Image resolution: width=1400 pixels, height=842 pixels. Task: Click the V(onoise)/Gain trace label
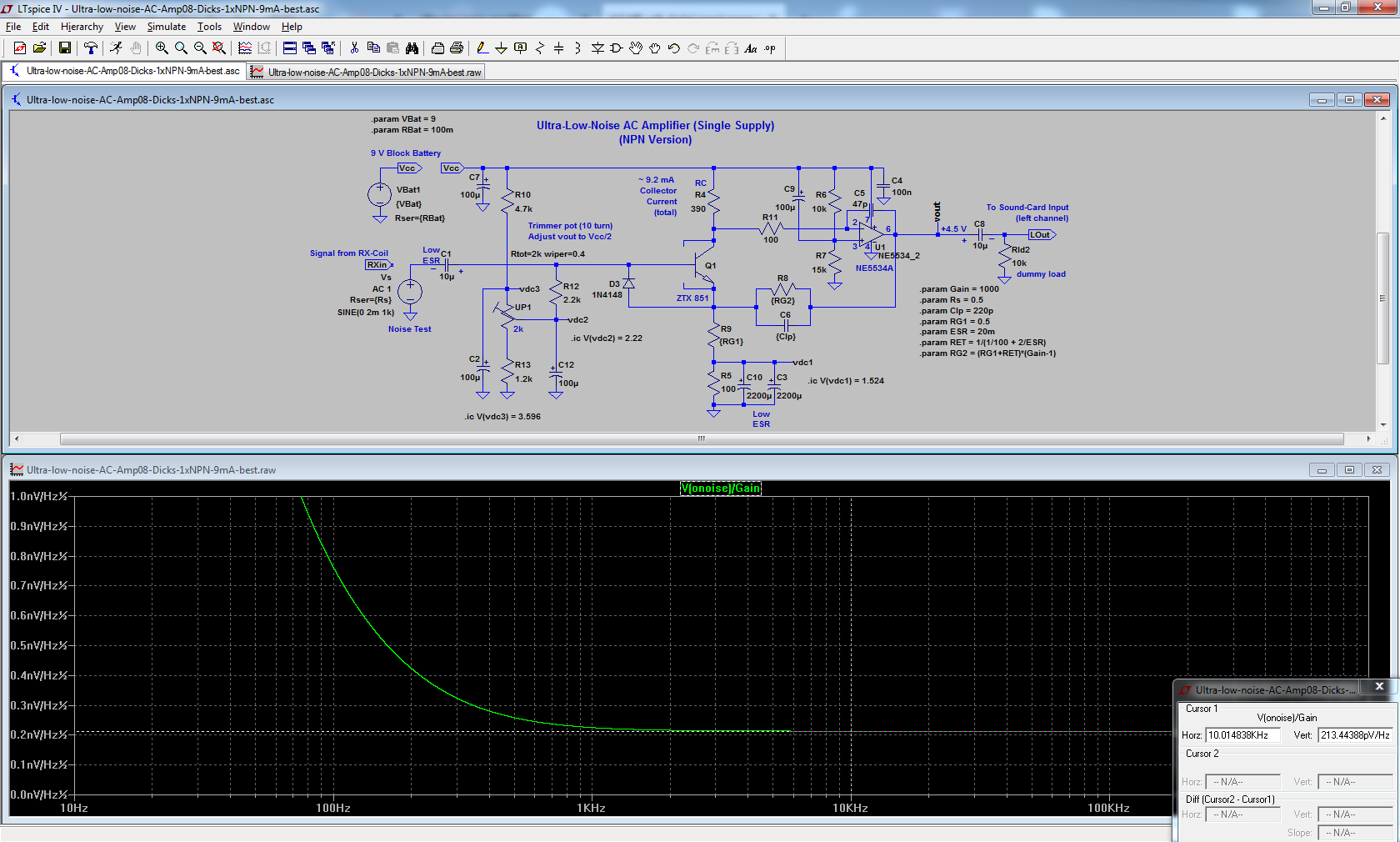721,488
